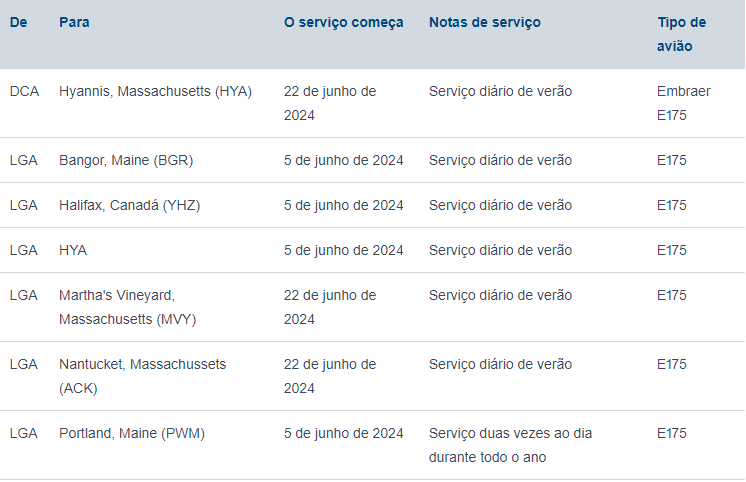Select the Halifax, Canadá (YHZ) cell
Viewport: 746px width, 482px height.
[x=129, y=205]
